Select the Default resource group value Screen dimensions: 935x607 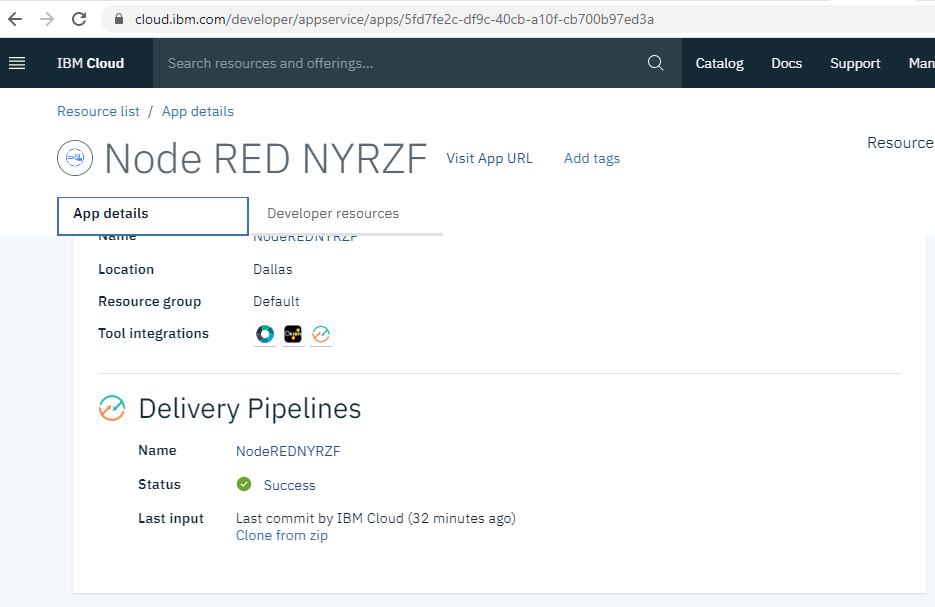coord(276,301)
